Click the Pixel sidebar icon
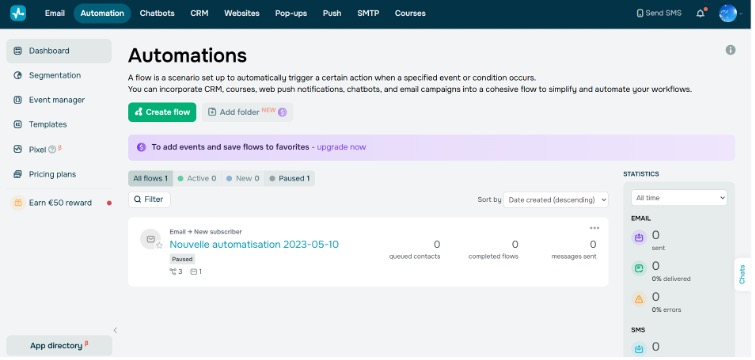Viewport: 755px width, 360px height. pos(18,149)
